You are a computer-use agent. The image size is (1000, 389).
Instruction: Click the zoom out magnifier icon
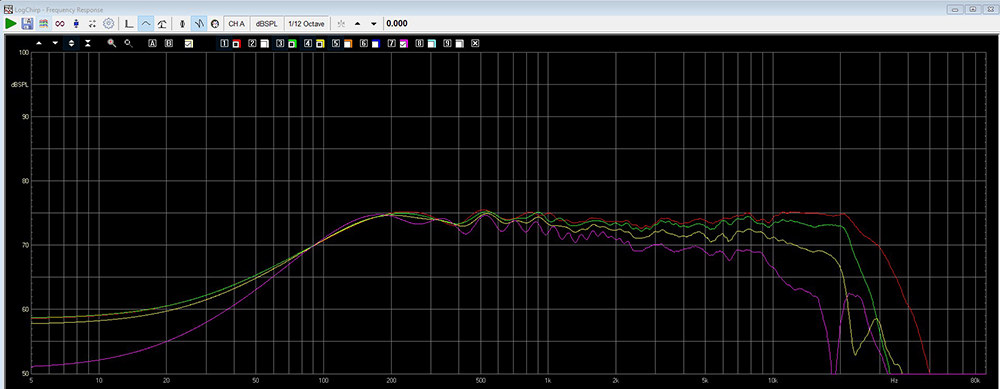coord(128,43)
